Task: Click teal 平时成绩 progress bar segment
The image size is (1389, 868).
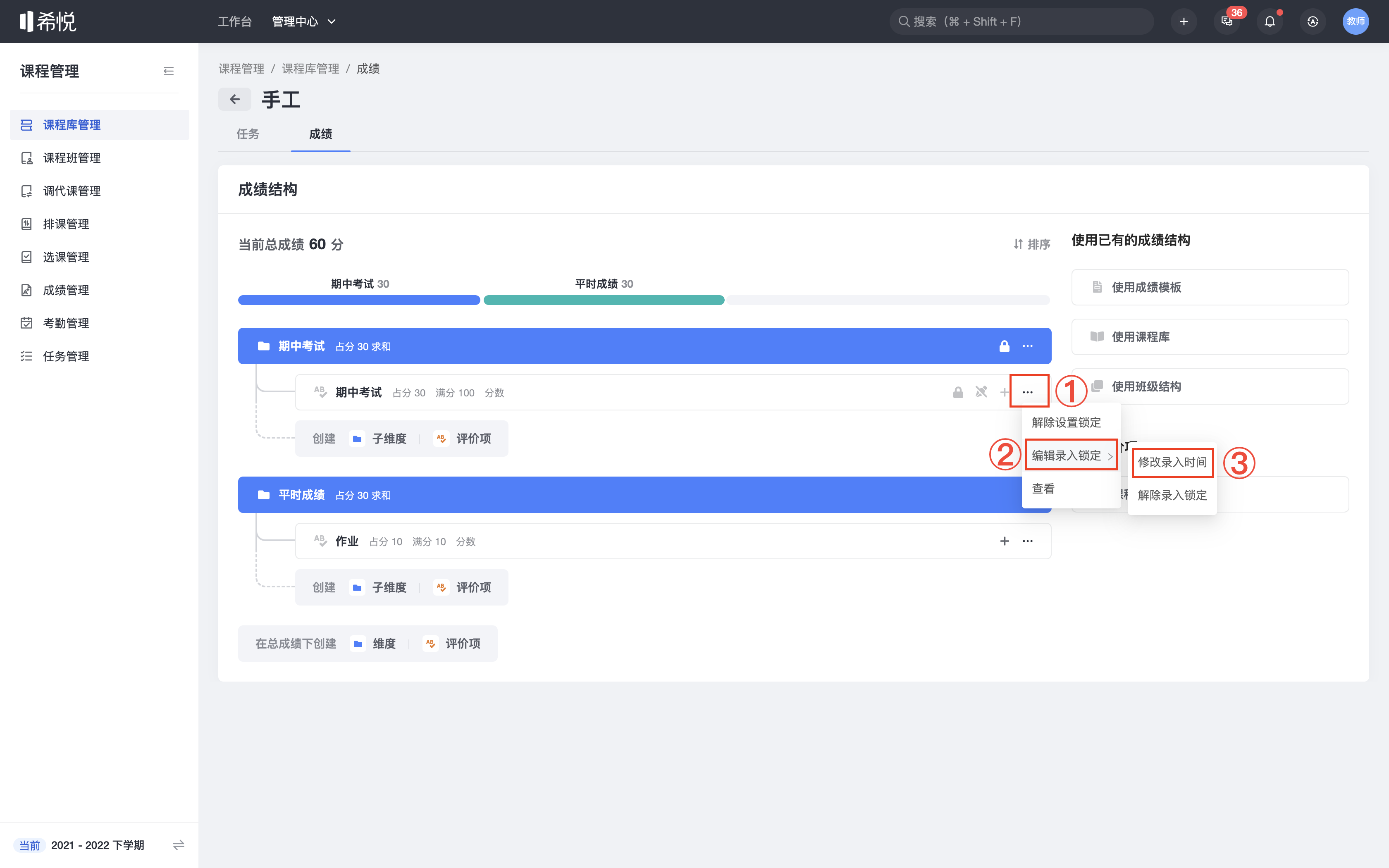Action: coord(604,300)
